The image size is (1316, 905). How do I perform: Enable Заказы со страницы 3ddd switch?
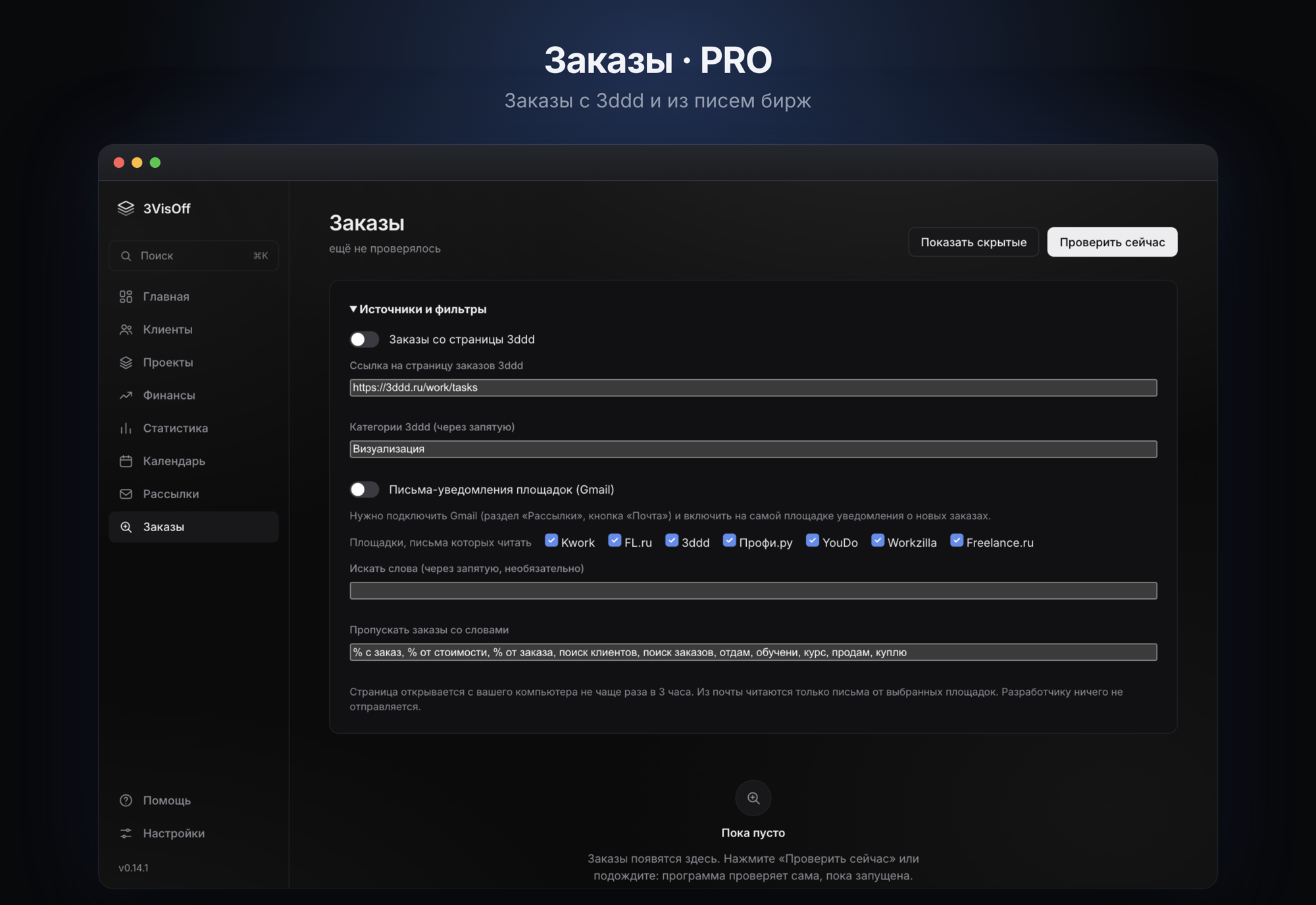pyautogui.click(x=364, y=339)
